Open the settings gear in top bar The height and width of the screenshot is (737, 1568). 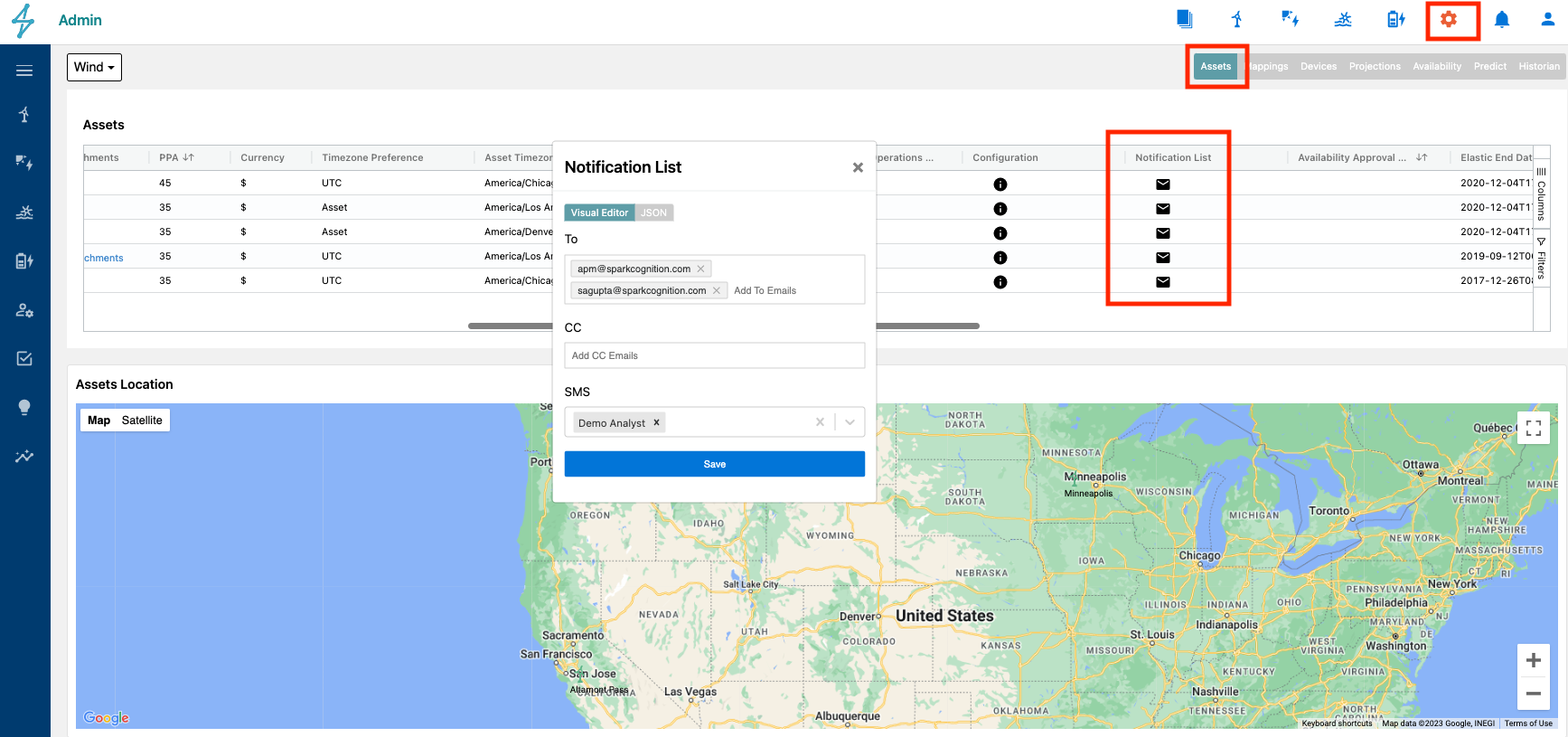(1449, 19)
